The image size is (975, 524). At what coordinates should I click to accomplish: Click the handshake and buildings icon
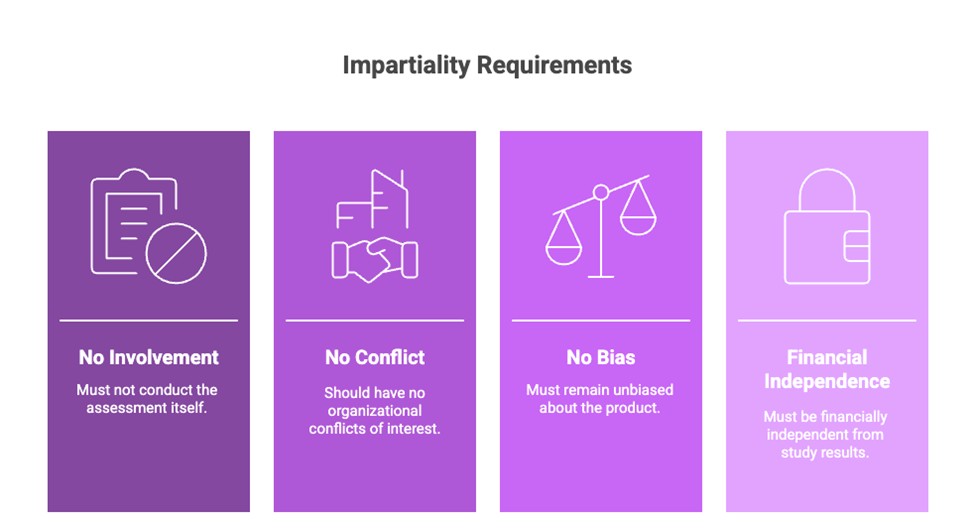click(375, 227)
